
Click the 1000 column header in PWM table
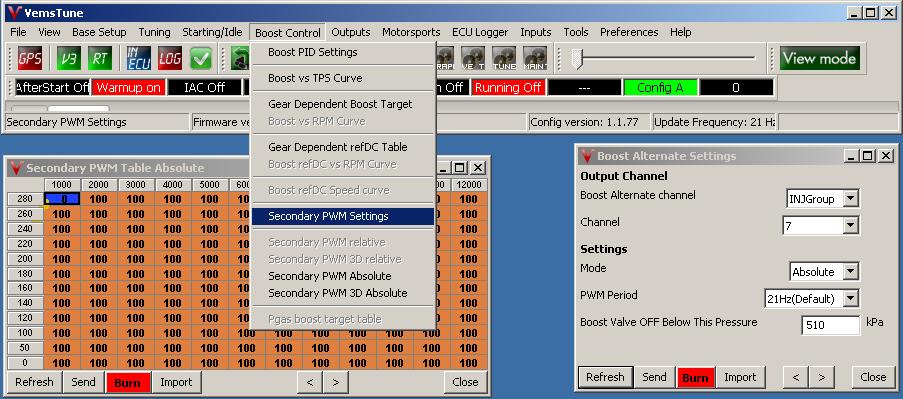click(x=62, y=184)
